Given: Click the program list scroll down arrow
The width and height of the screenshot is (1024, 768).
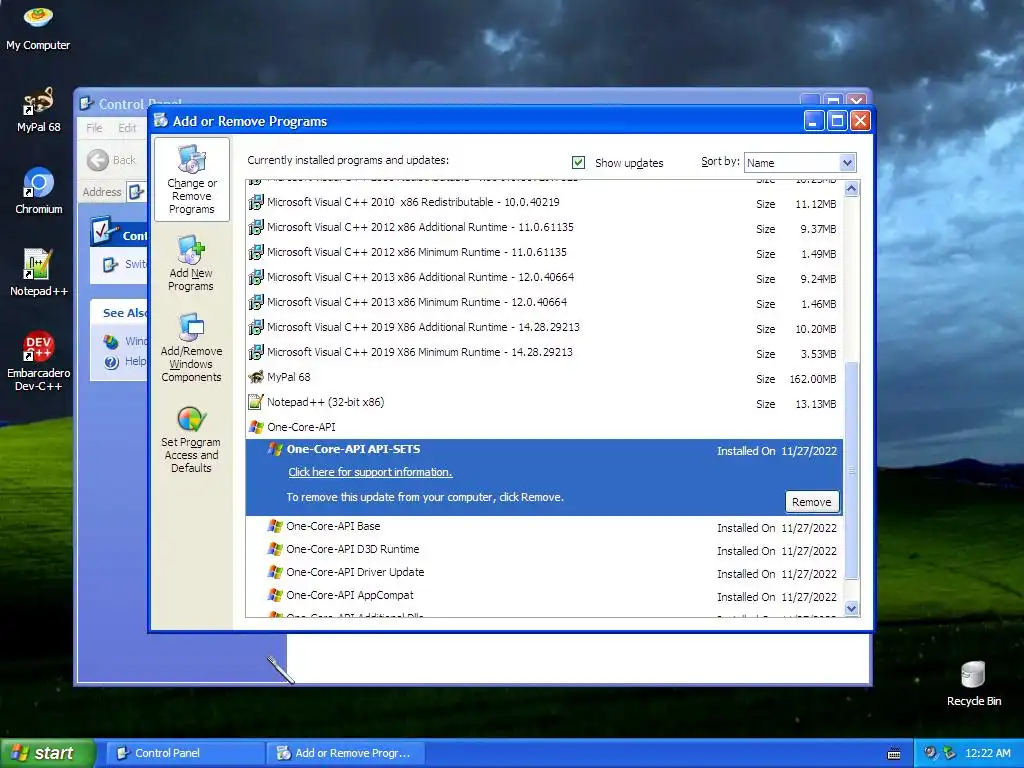Looking at the screenshot, I should pyautogui.click(x=851, y=608).
